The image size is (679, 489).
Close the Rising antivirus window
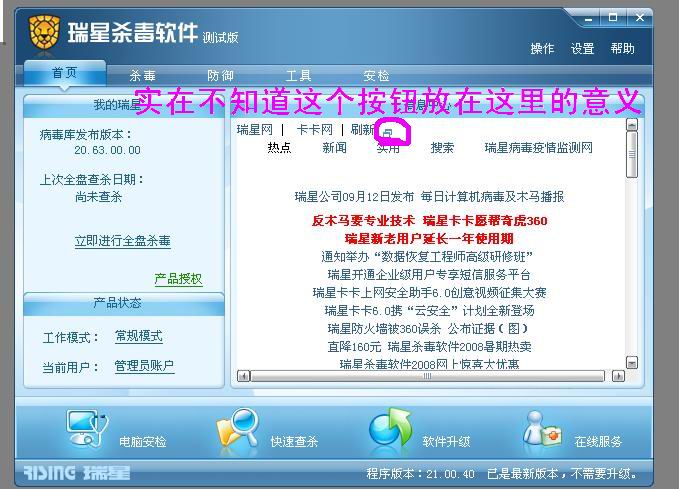click(640, 18)
